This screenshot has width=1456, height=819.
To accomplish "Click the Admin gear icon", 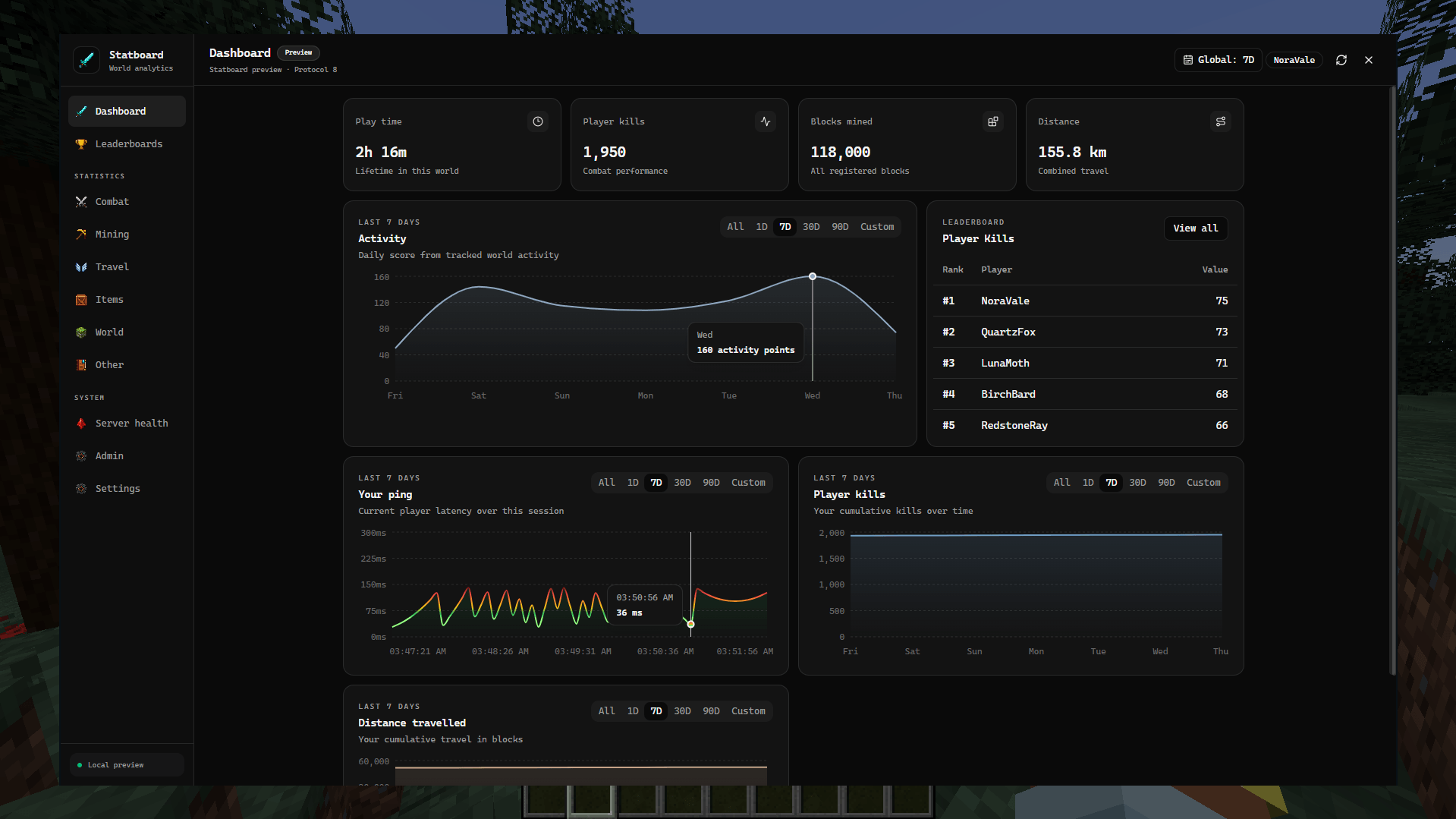I will click(x=81, y=455).
